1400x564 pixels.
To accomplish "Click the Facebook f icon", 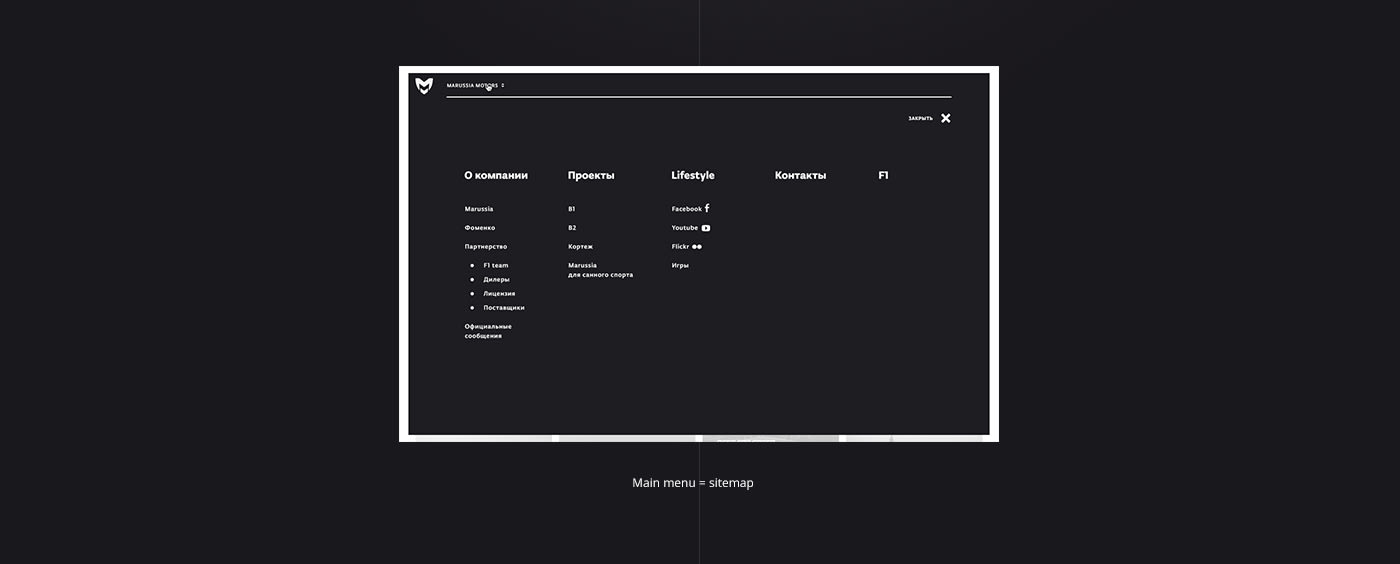I will click(x=707, y=208).
